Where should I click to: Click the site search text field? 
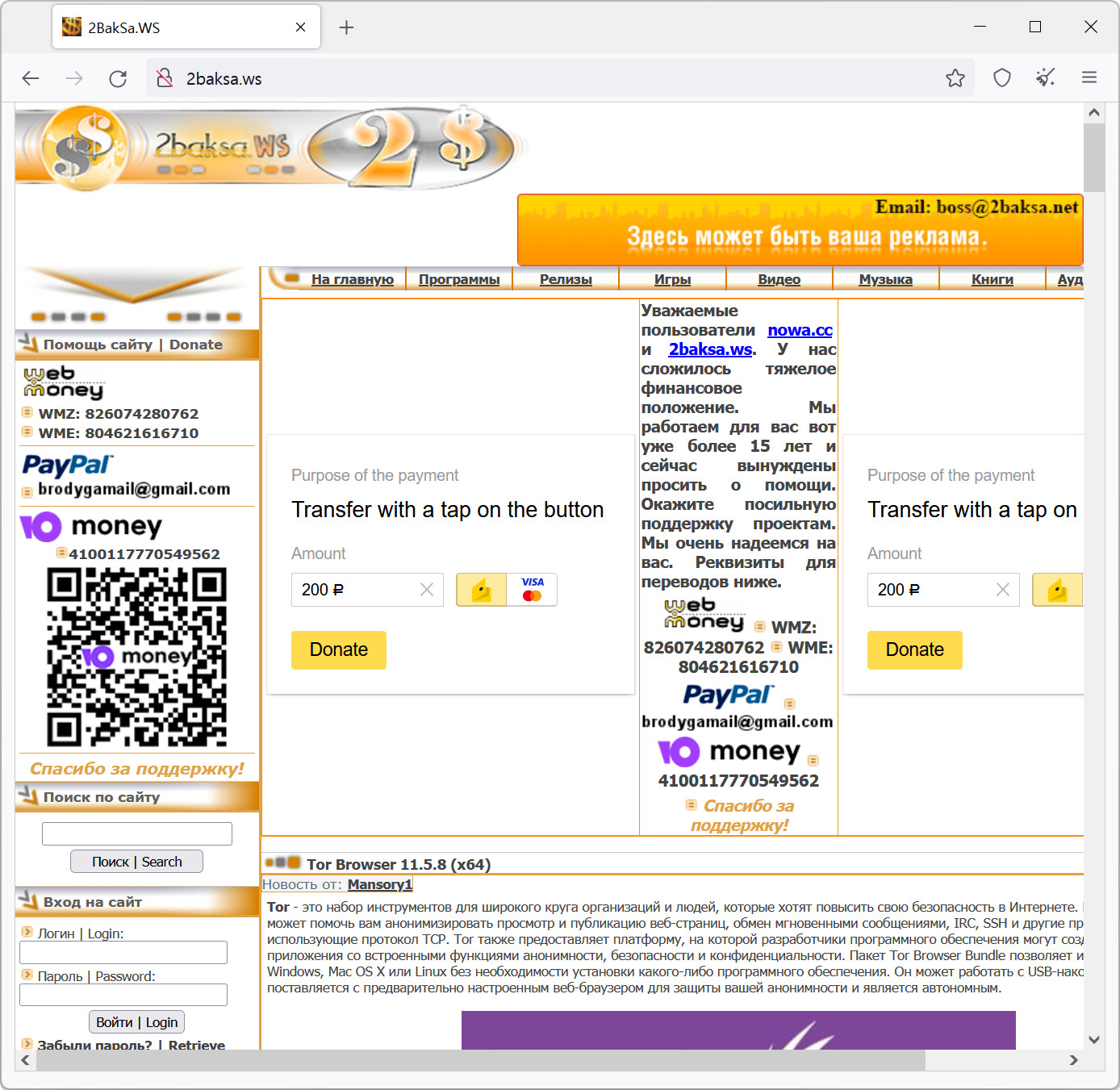click(137, 833)
